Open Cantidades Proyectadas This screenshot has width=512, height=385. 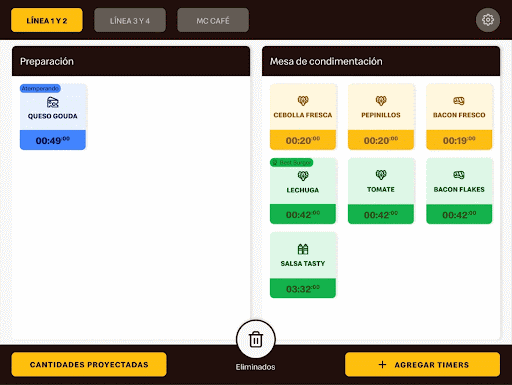(x=89, y=364)
